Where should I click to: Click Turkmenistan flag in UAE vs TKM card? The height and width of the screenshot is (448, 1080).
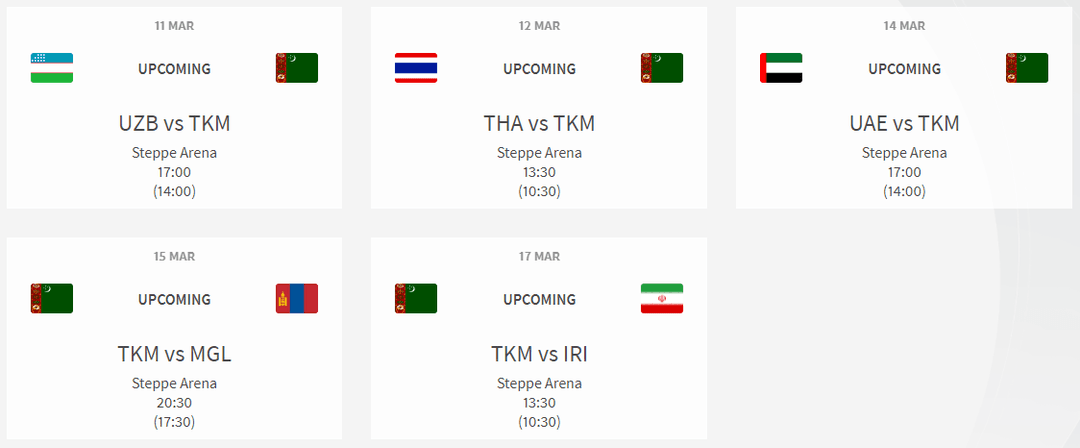[x=1027, y=68]
